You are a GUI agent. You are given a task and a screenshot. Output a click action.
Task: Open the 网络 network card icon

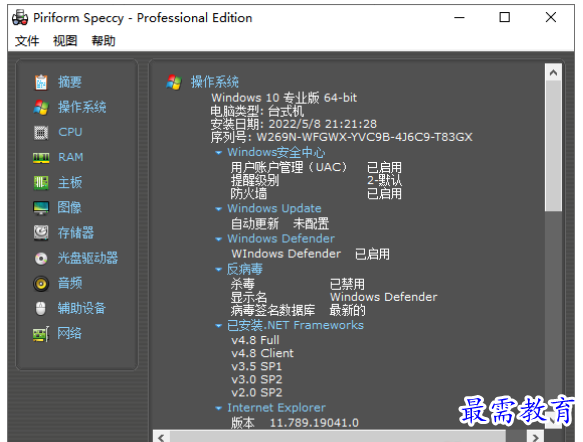click(41, 334)
